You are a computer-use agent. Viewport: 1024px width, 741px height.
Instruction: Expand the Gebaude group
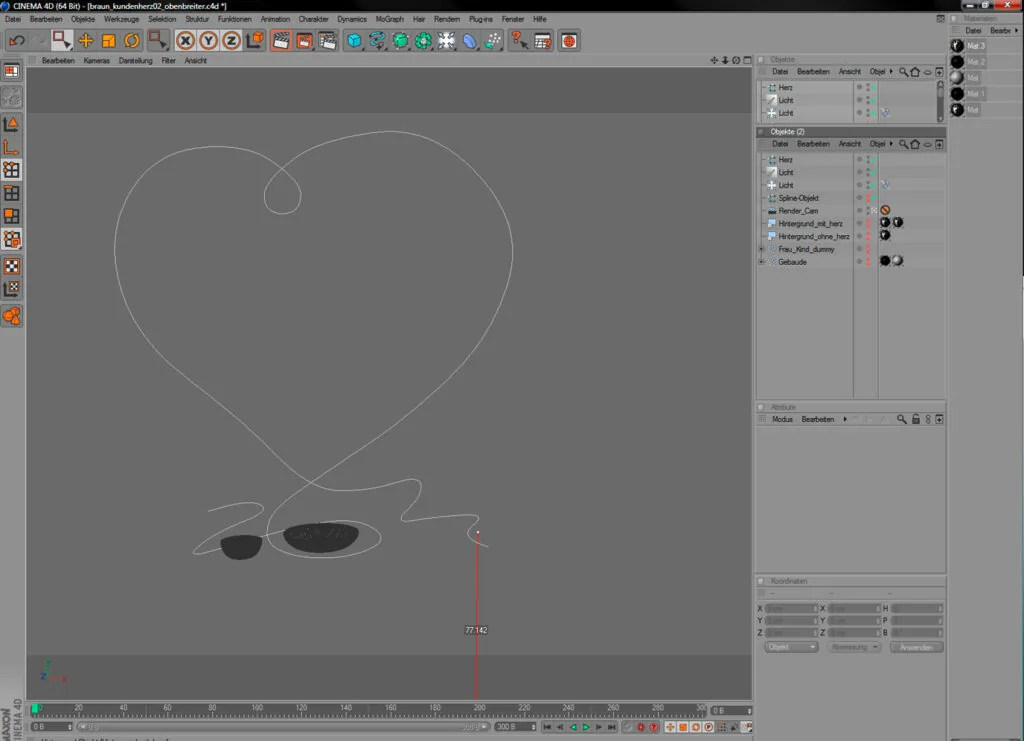[x=761, y=262]
